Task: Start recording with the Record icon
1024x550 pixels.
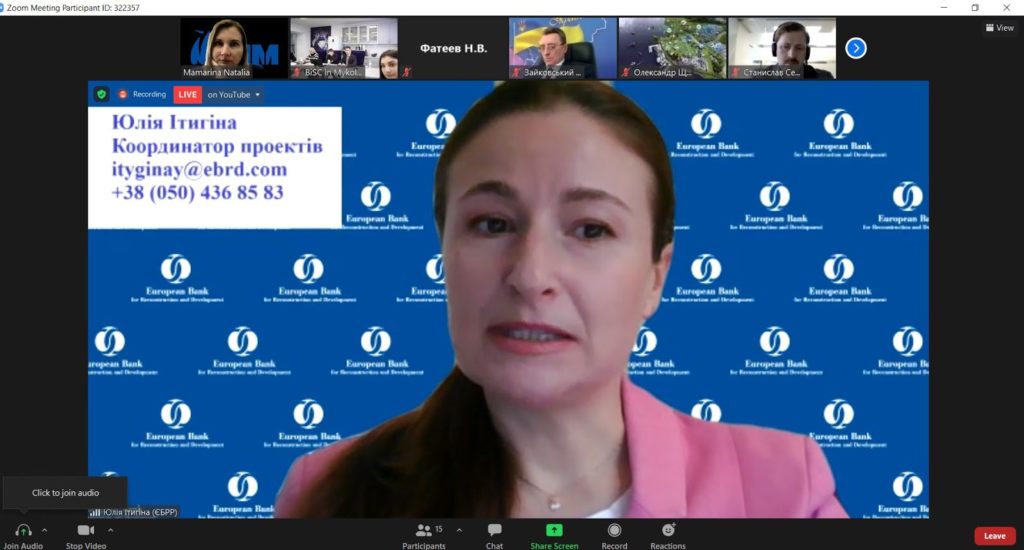Action: [614, 530]
